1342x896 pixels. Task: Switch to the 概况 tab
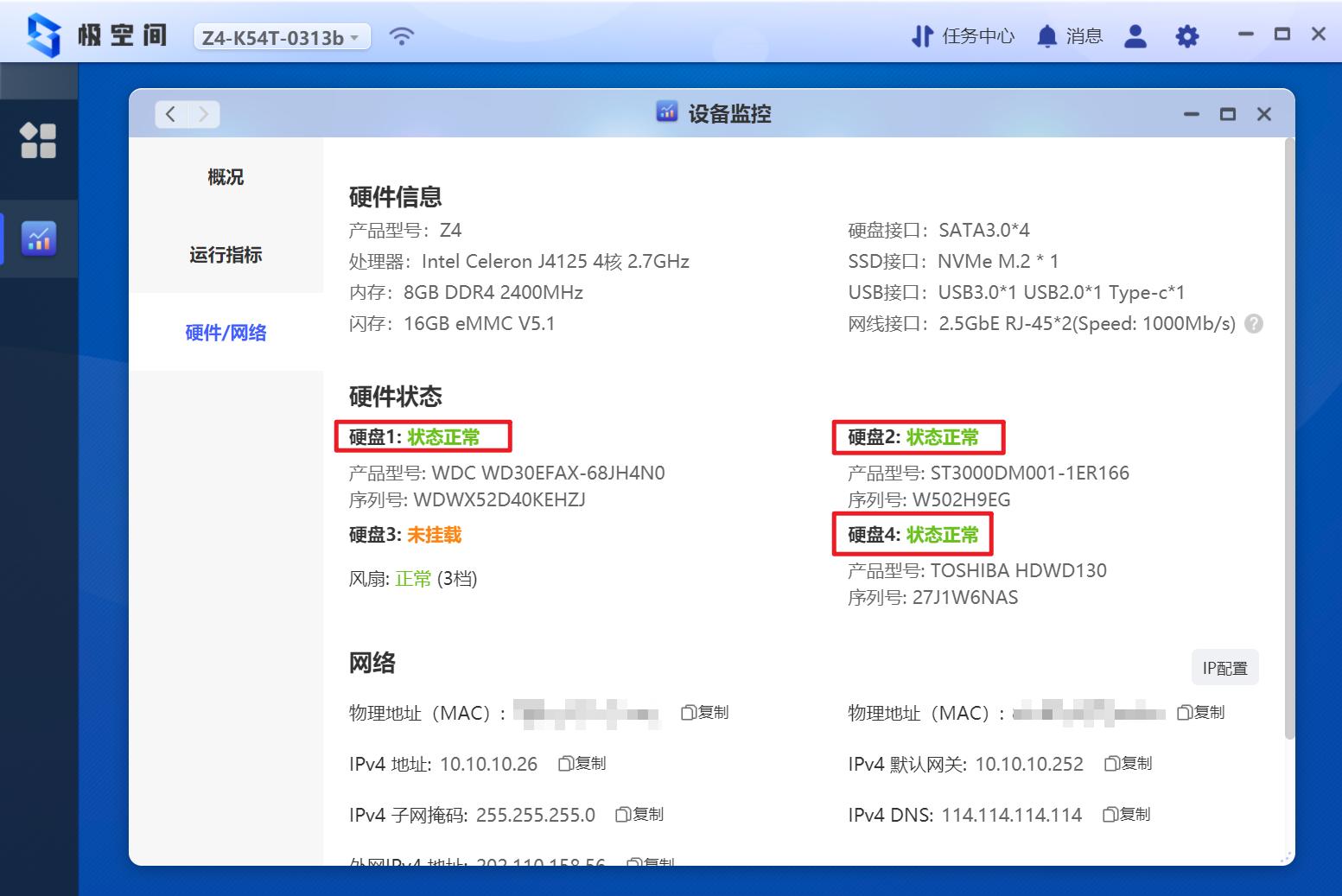pos(224,176)
